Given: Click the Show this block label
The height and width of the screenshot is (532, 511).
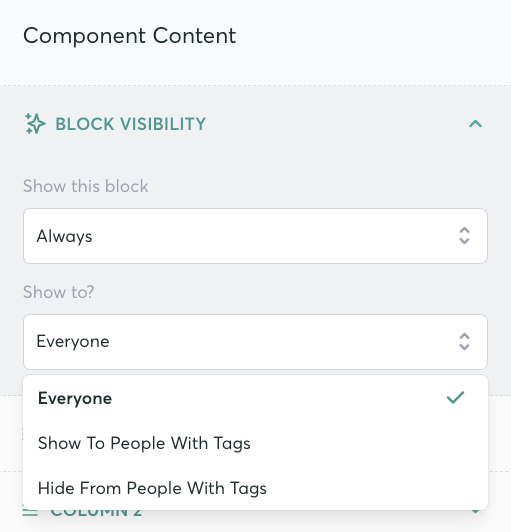Looking at the screenshot, I should coord(86,186).
